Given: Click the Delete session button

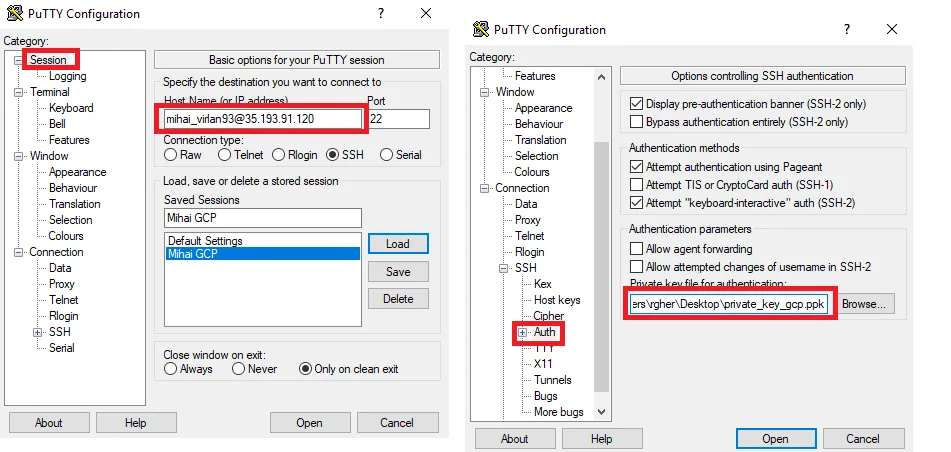Looking at the screenshot, I should (x=398, y=299).
